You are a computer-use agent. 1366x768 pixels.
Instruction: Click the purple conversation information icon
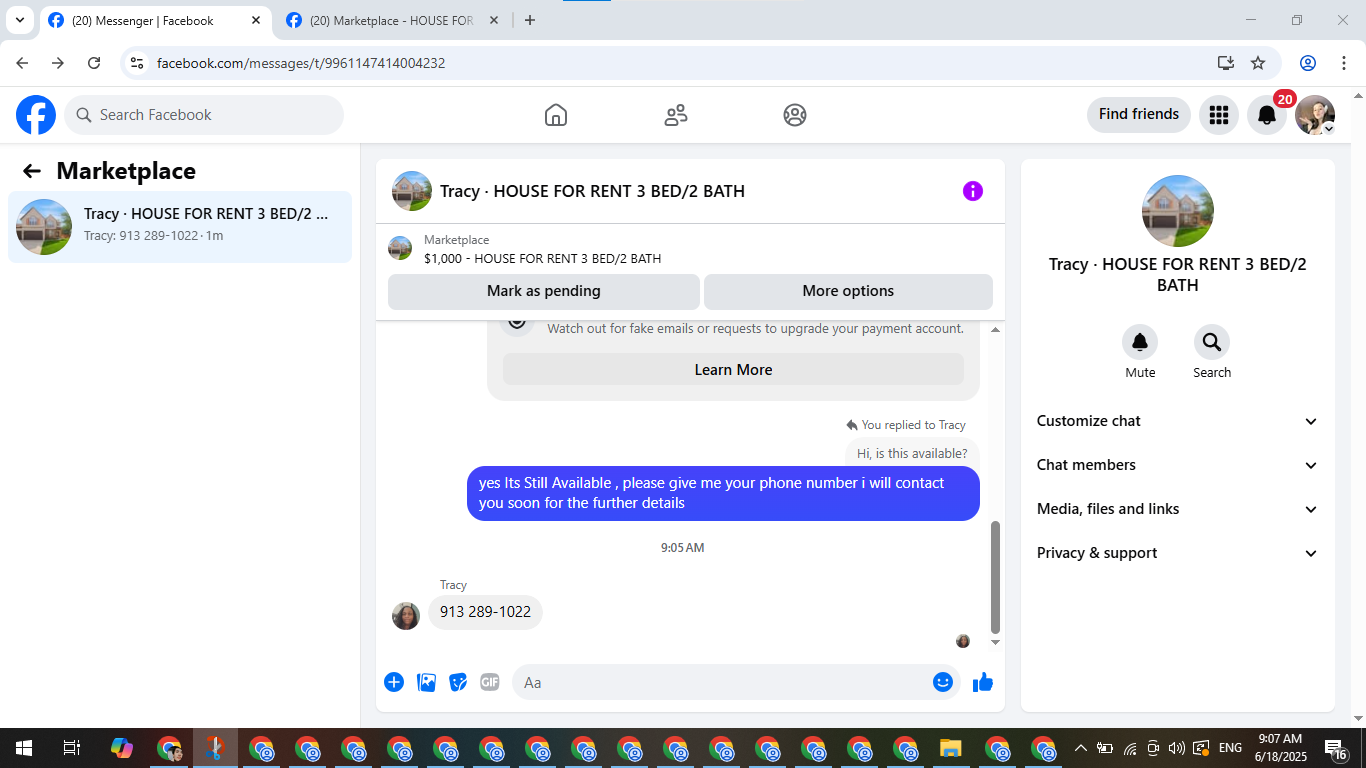click(973, 191)
